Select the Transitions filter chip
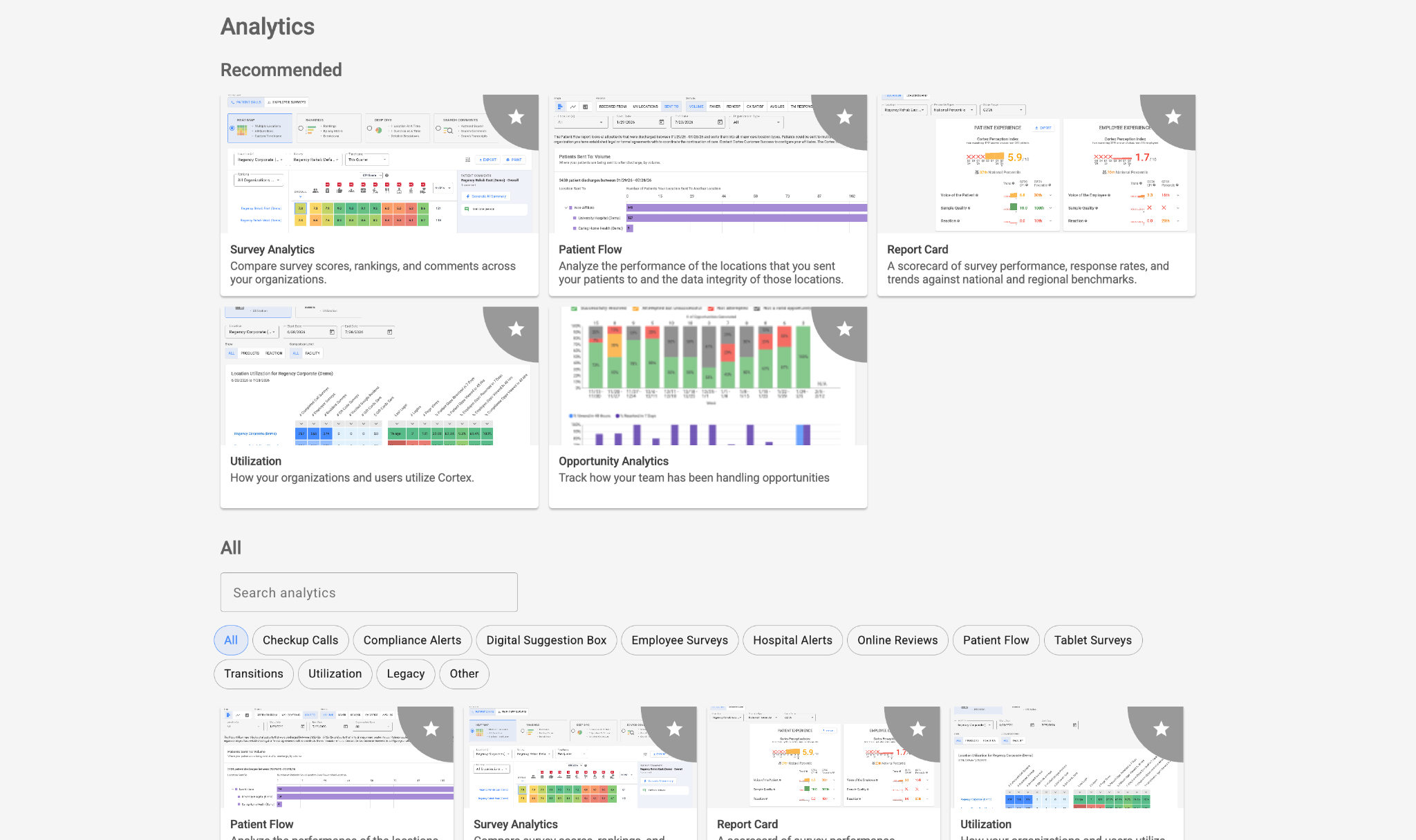This screenshot has height=840, width=1416. coord(254,673)
